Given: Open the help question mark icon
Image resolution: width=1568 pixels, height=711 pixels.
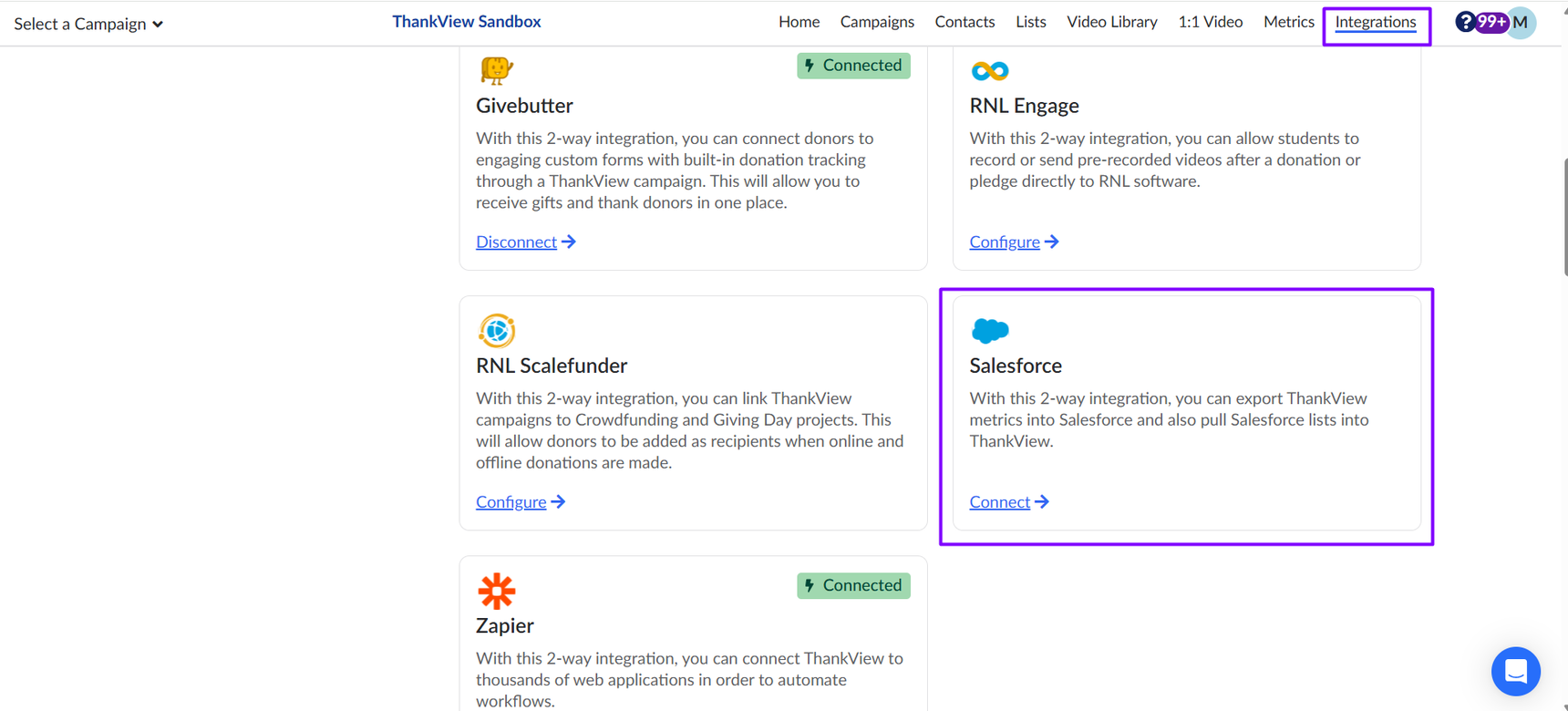Looking at the screenshot, I should (x=1464, y=22).
